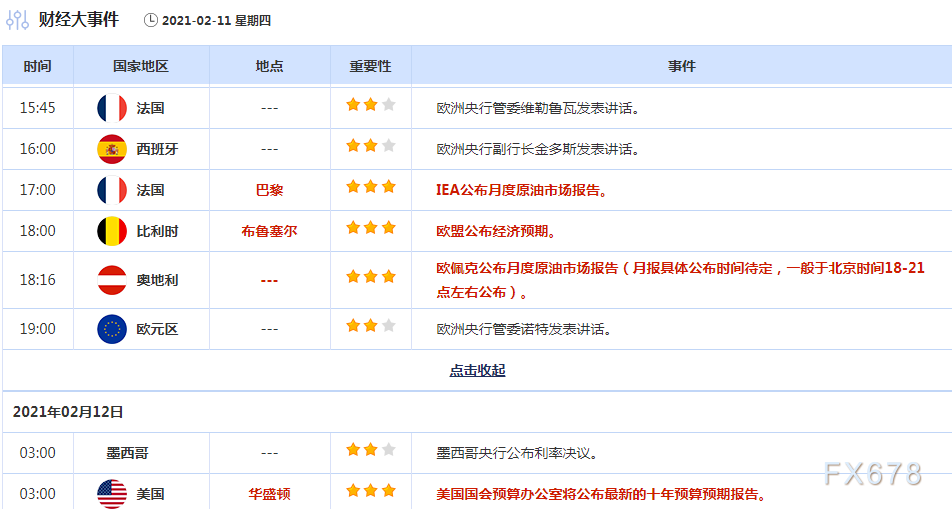Click the Austria flag icon
The image size is (952, 509).
point(112,280)
